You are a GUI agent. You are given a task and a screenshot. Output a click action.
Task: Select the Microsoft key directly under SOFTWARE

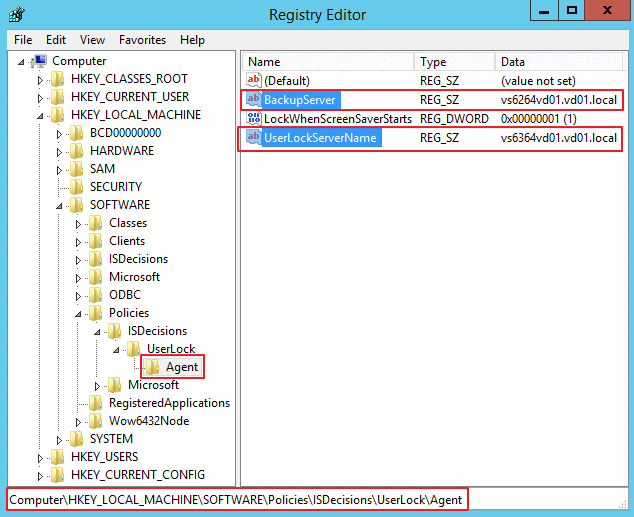click(134, 276)
